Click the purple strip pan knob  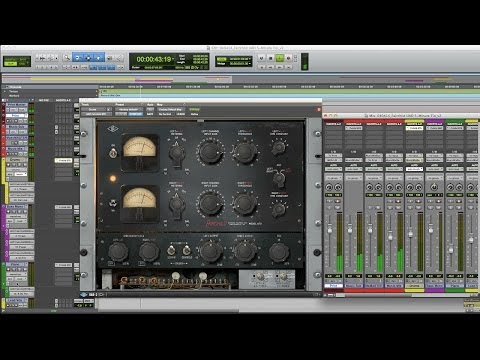434,187
